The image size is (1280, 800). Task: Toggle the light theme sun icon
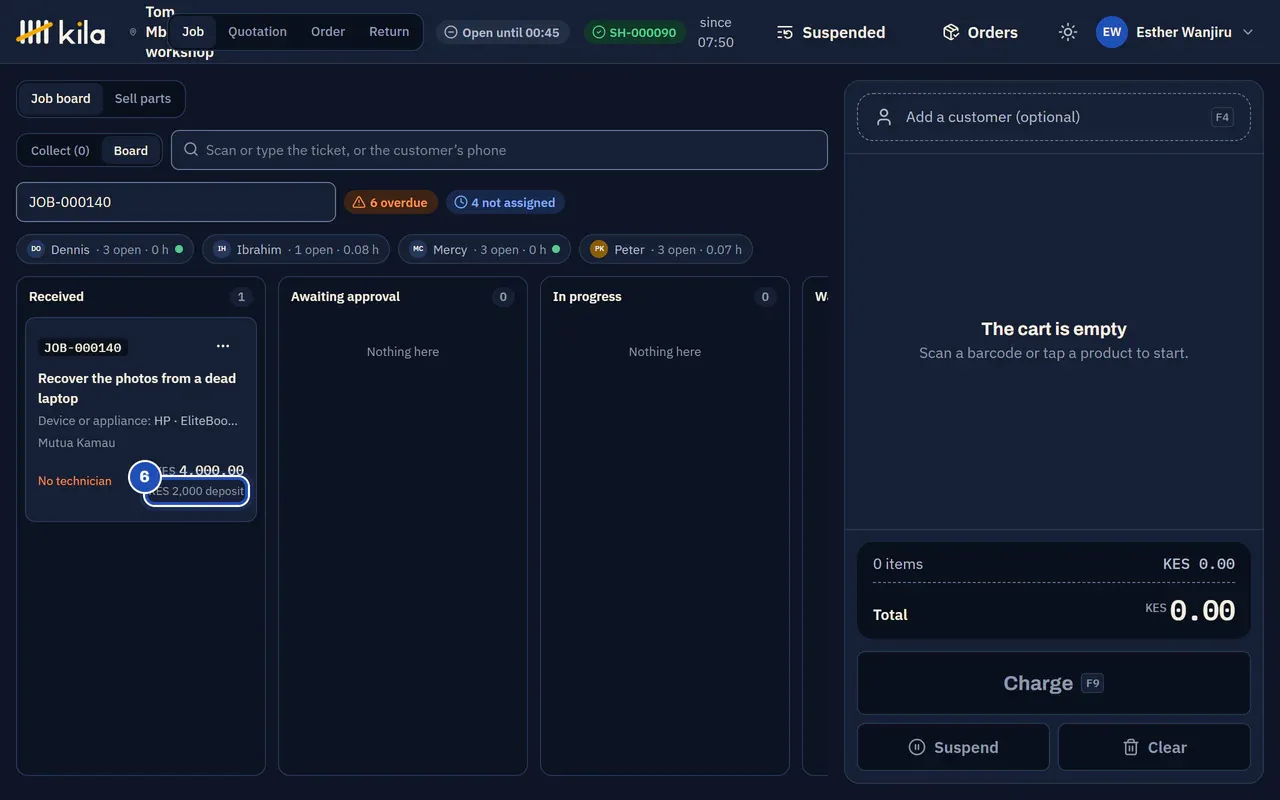pyautogui.click(x=1068, y=32)
